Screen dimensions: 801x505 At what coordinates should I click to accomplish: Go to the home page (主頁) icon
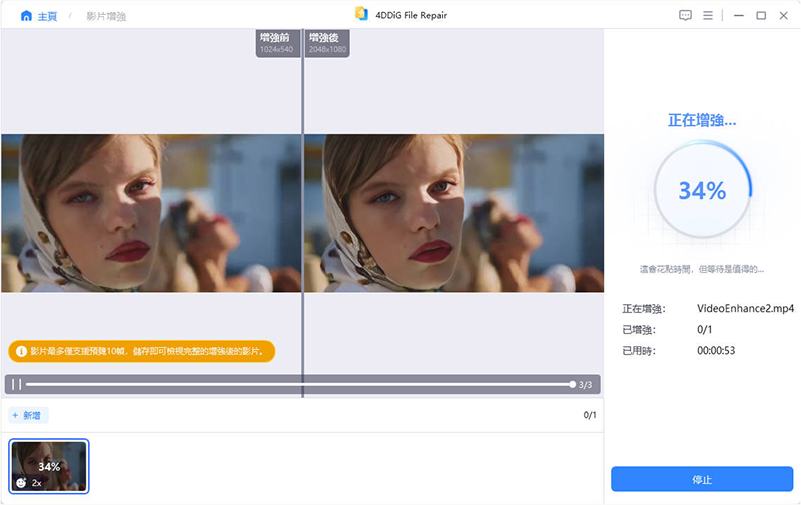coord(26,16)
